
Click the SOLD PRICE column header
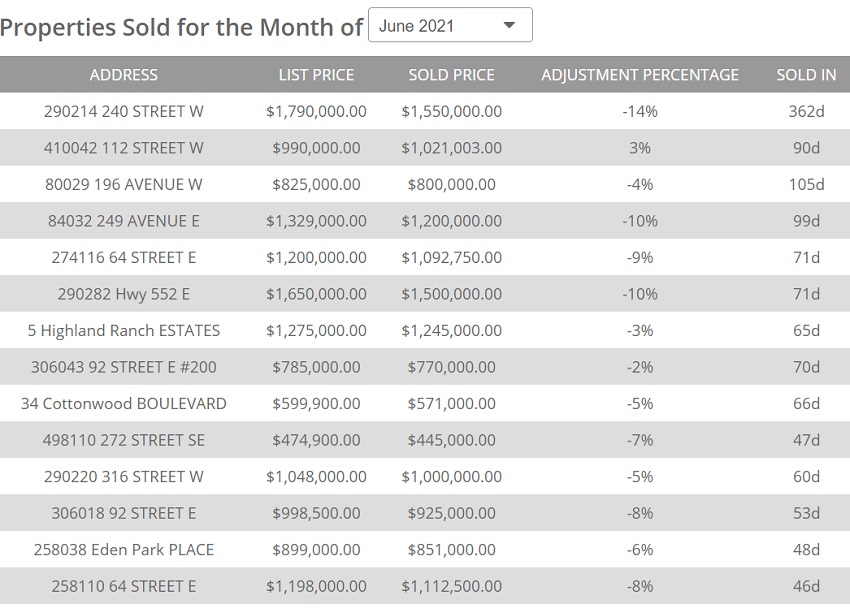pyautogui.click(x=451, y=75)
